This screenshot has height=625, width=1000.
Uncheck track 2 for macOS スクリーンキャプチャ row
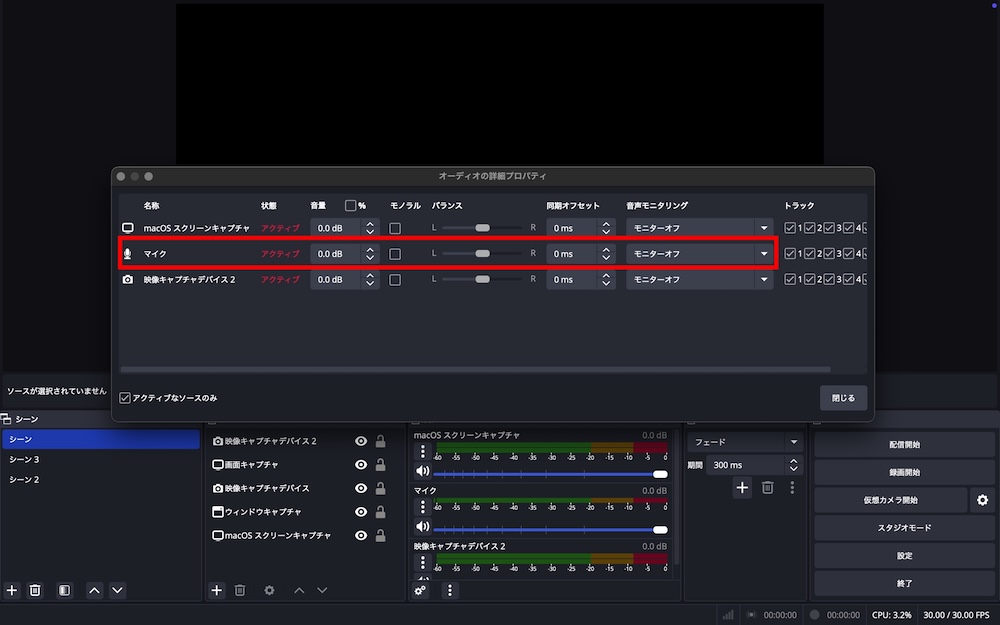[809, 228]
